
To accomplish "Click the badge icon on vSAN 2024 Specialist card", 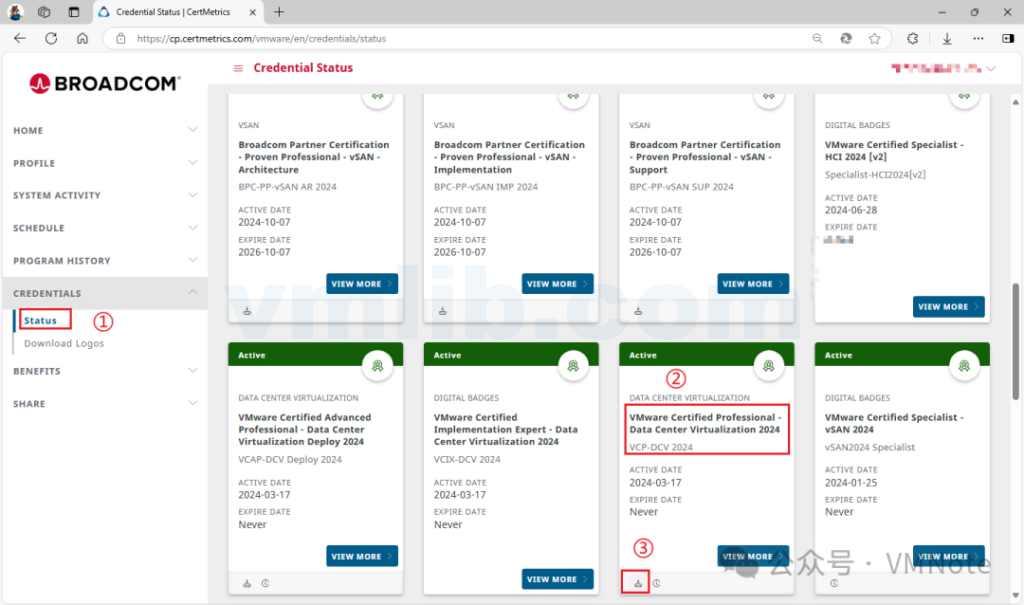I will pos(964,366).
